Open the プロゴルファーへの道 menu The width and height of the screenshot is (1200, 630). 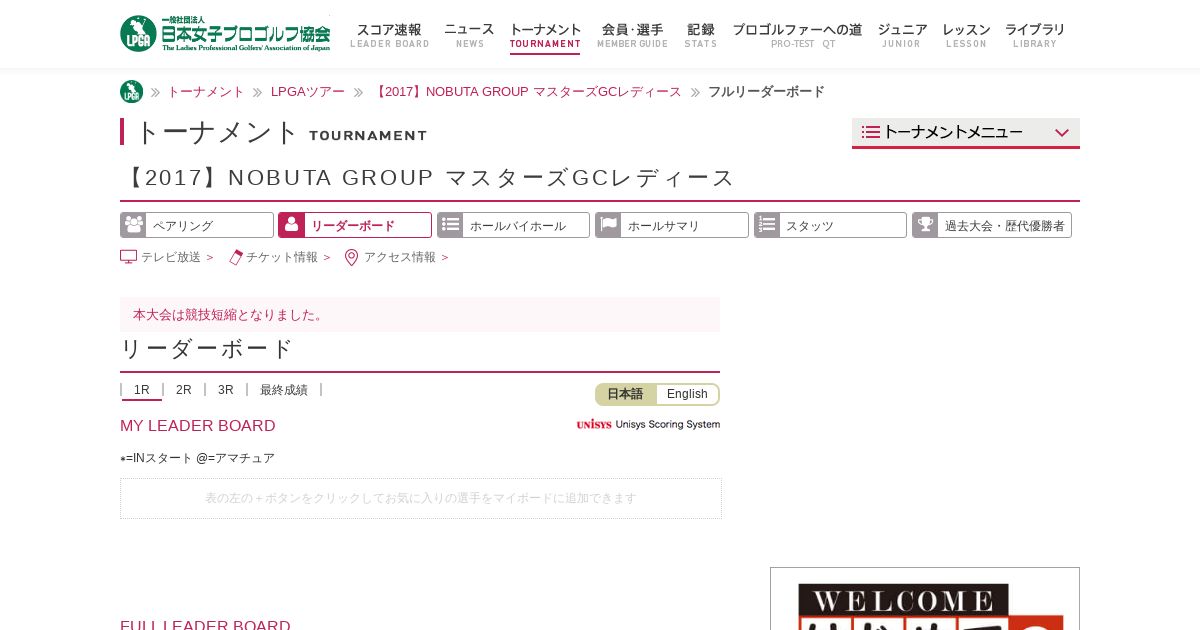pos(797,35)
